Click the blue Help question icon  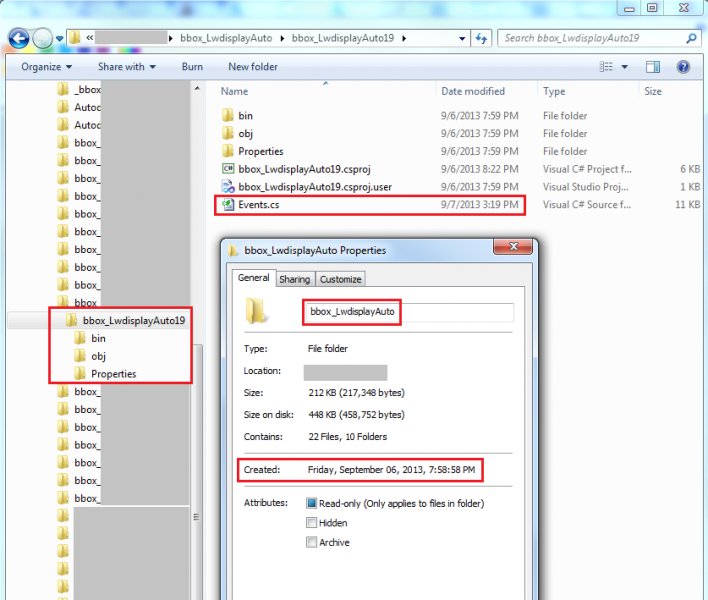683,67
